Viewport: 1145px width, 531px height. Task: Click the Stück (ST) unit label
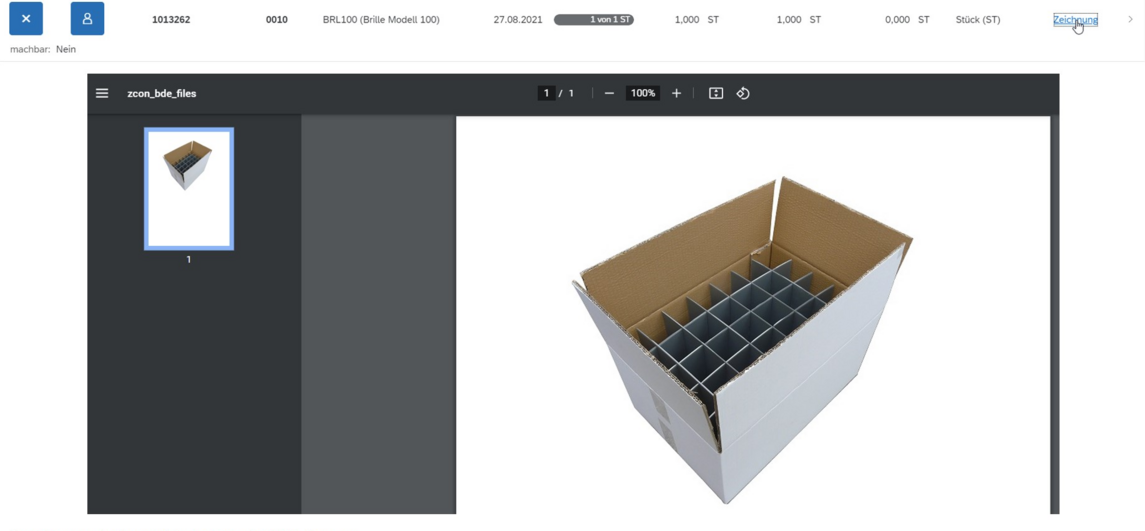(977, 20)
